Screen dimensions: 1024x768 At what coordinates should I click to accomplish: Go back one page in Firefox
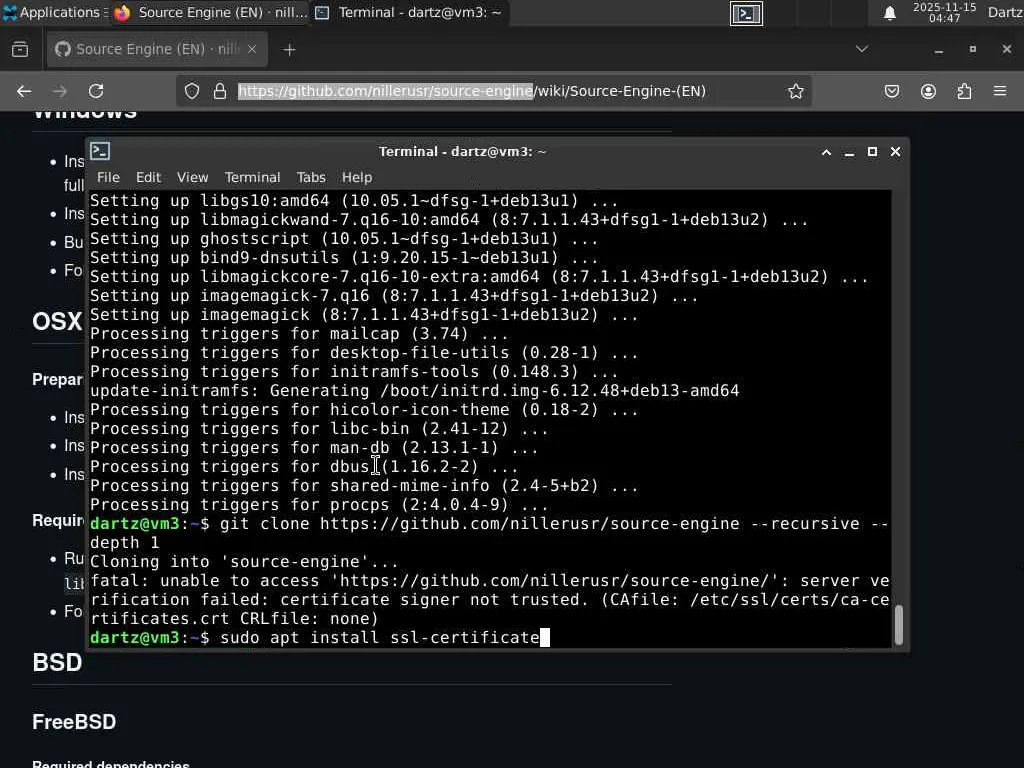[24, 91]
